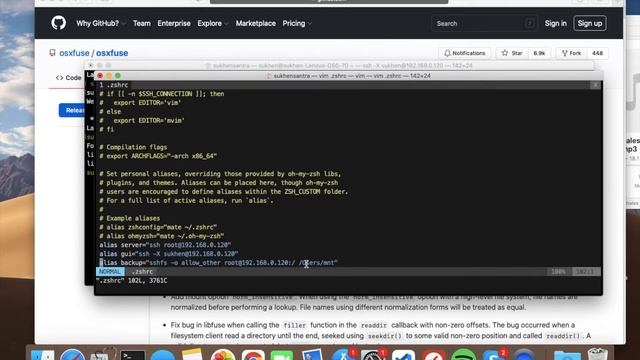Open the bold osxfuse repository name link
This screenshot has width=640, height=360.
112,53
